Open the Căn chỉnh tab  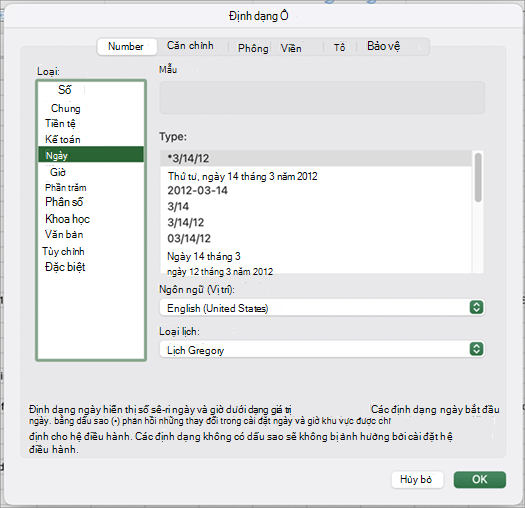point(190,46)
